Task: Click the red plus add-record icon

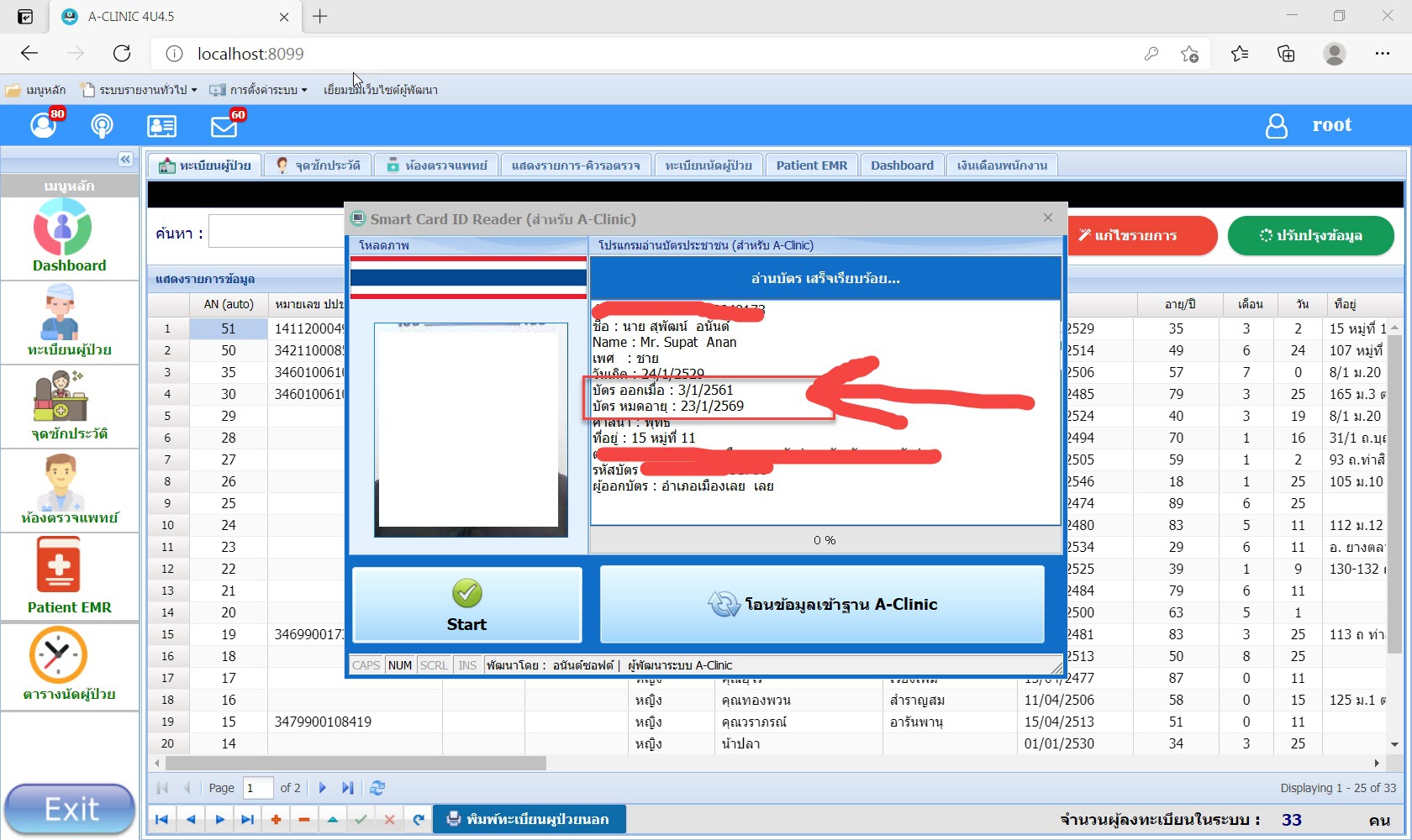Action: pos(276,819)
